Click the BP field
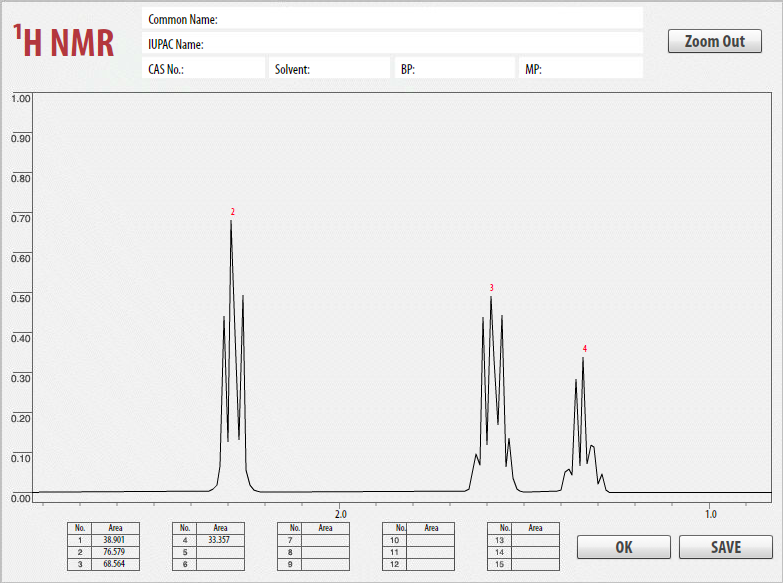 (x=455, y=68)
